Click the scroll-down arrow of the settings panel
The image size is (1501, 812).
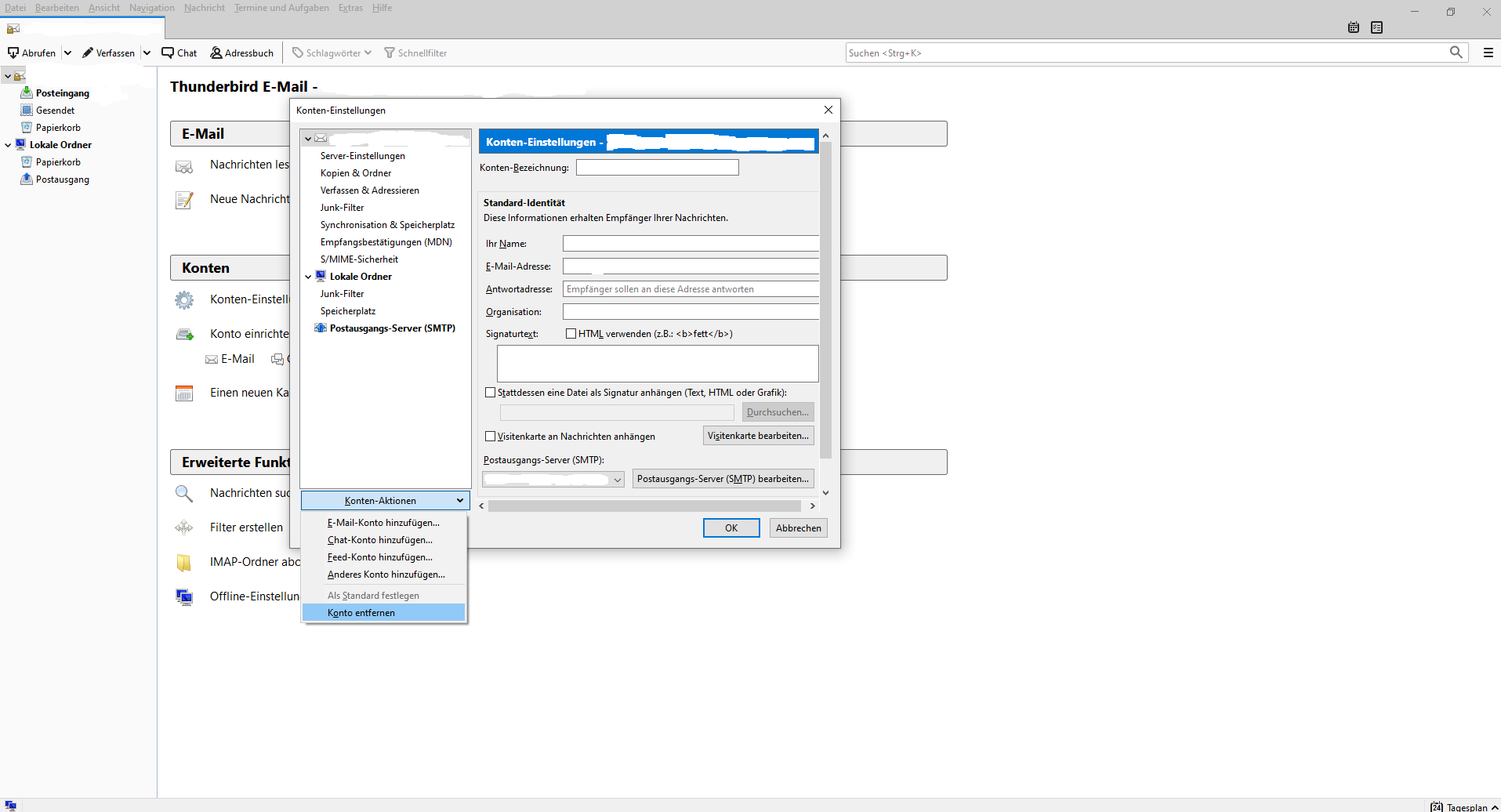(x=825, y=493)
